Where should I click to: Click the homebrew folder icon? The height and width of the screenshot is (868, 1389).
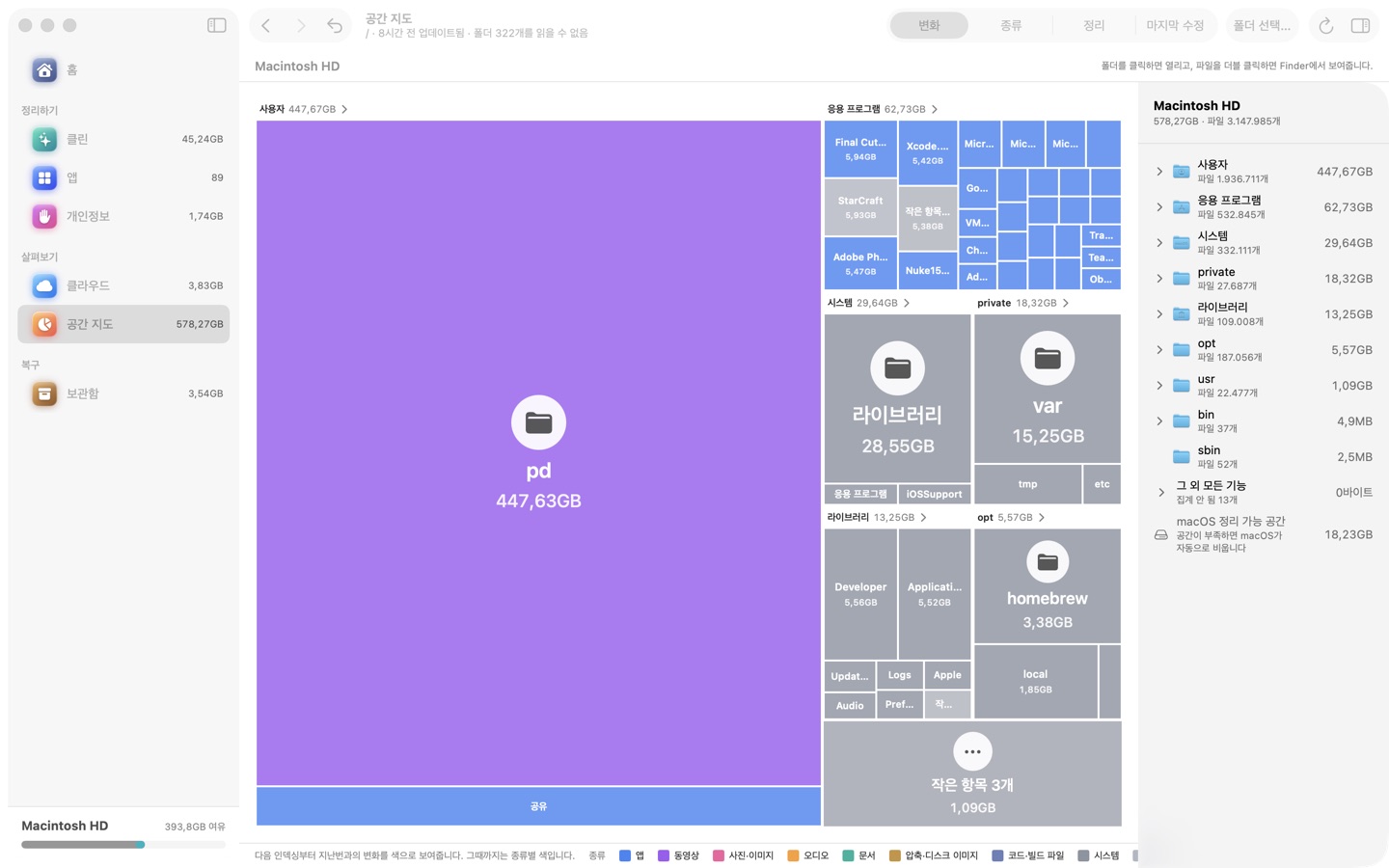click(x=1048, y=561)
